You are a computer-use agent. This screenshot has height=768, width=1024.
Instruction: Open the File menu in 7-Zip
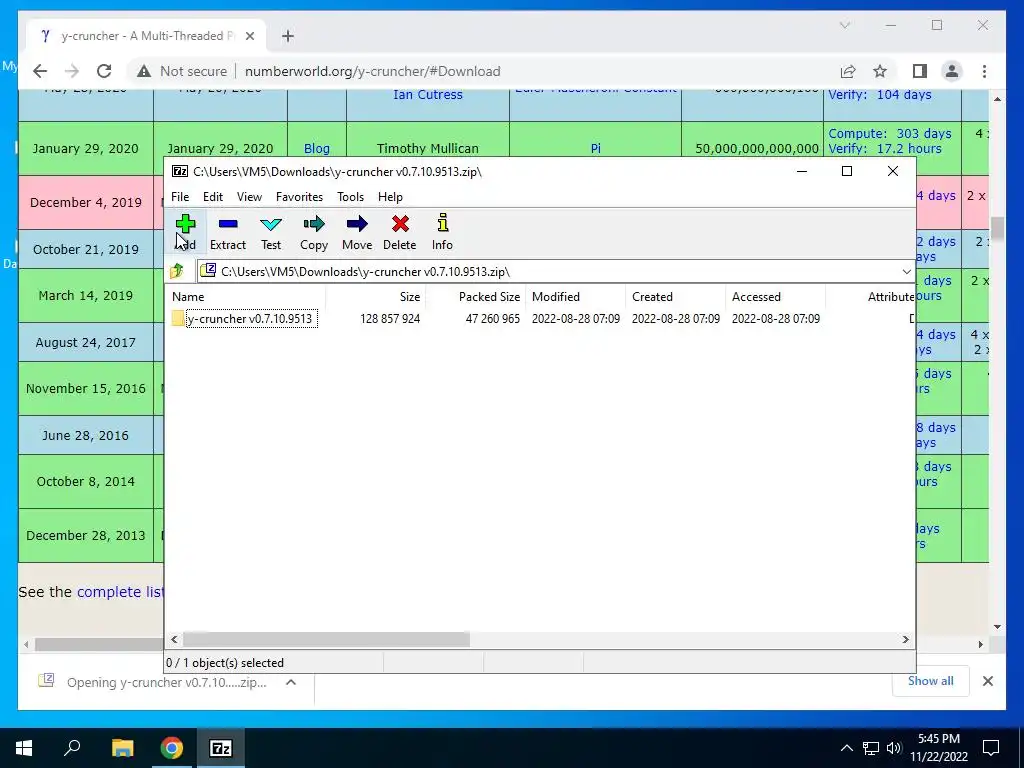(x=180, y=197)
